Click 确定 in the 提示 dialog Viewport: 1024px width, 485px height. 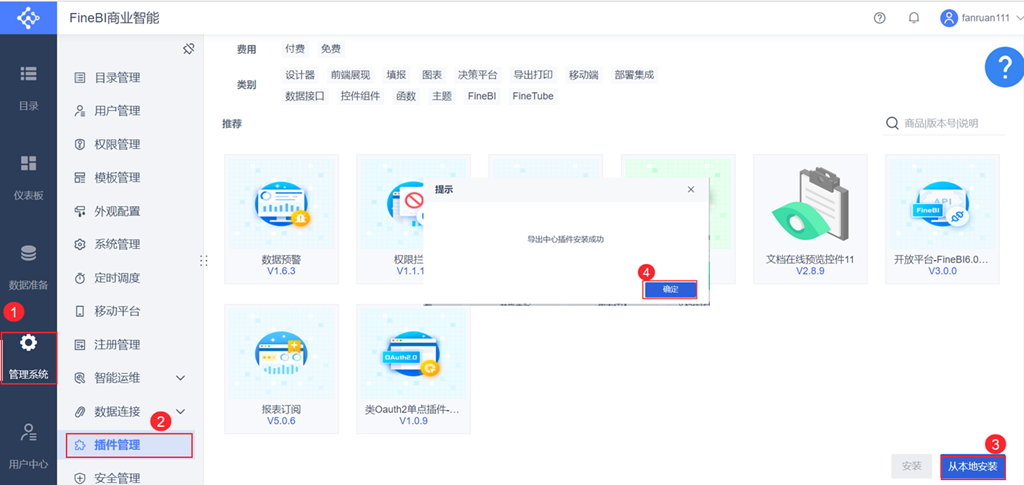pos(671,290)
